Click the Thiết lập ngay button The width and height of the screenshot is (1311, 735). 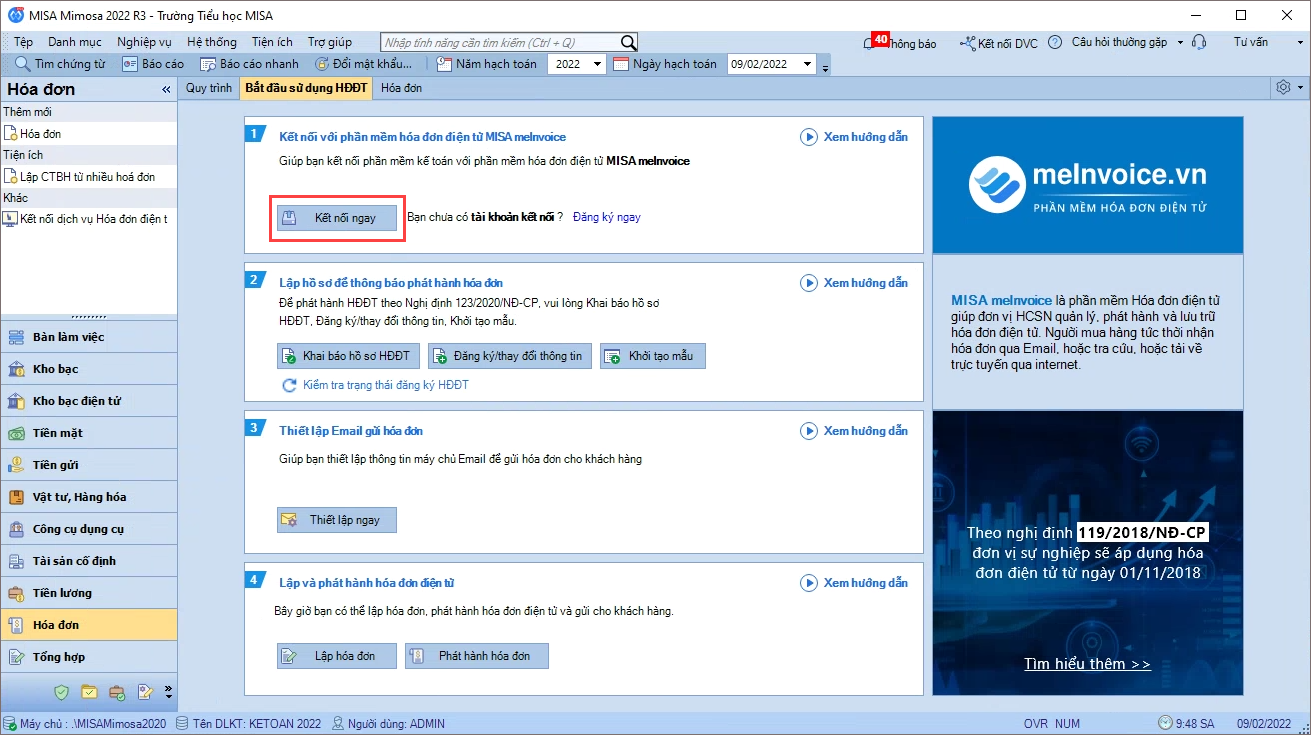tap(336, 520)
